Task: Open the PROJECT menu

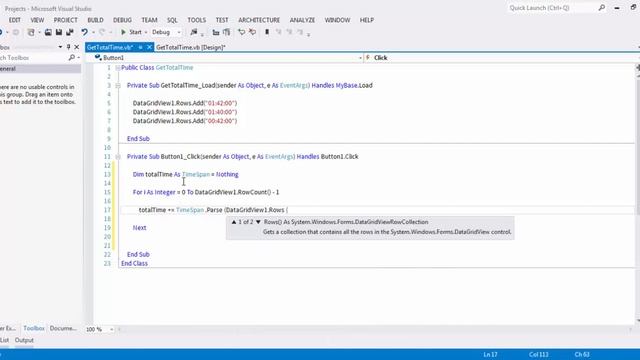Action: 65,20
